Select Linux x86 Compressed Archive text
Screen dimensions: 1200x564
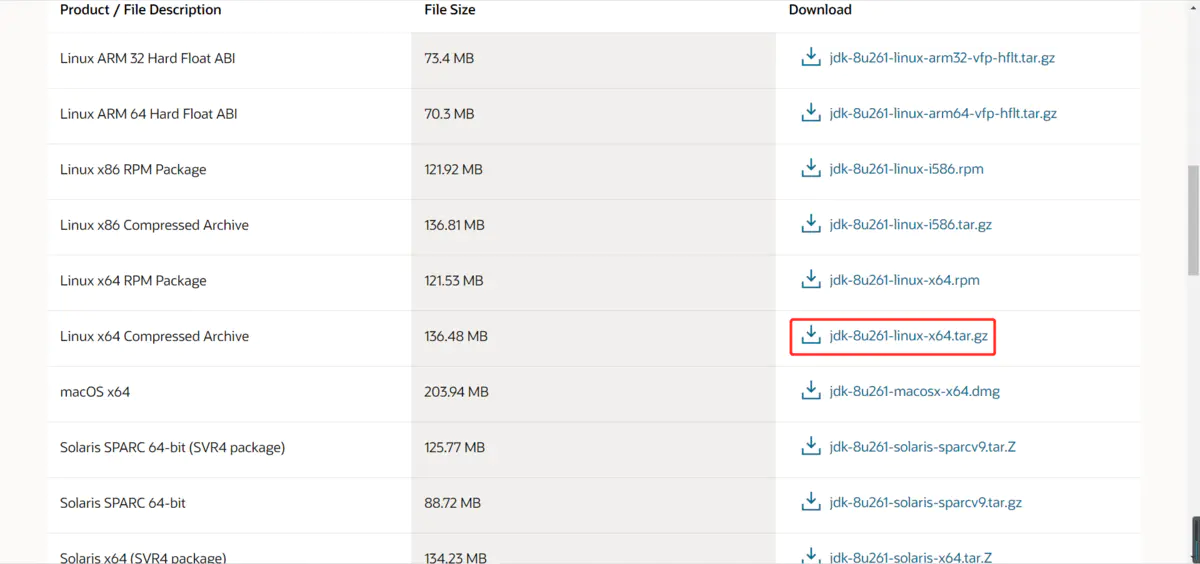point(154,225)
